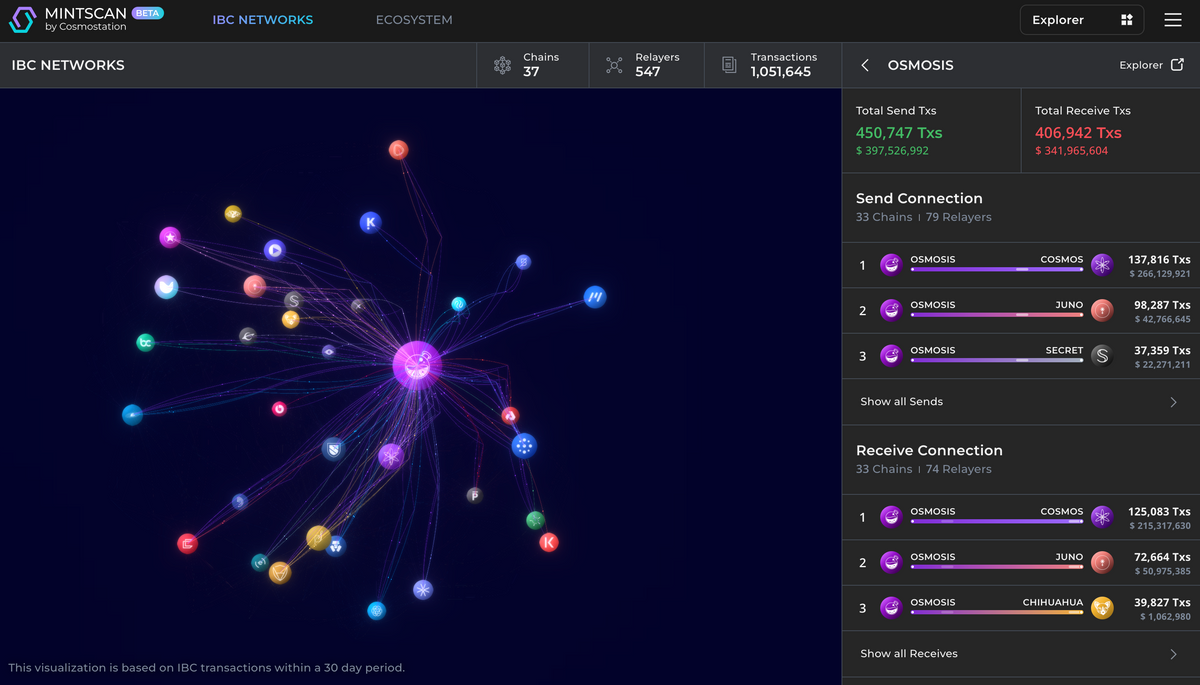Viewport: 1200px width, 685px height.
Task: Click the Chains 37 counter
Action: (x=532, y=65)
